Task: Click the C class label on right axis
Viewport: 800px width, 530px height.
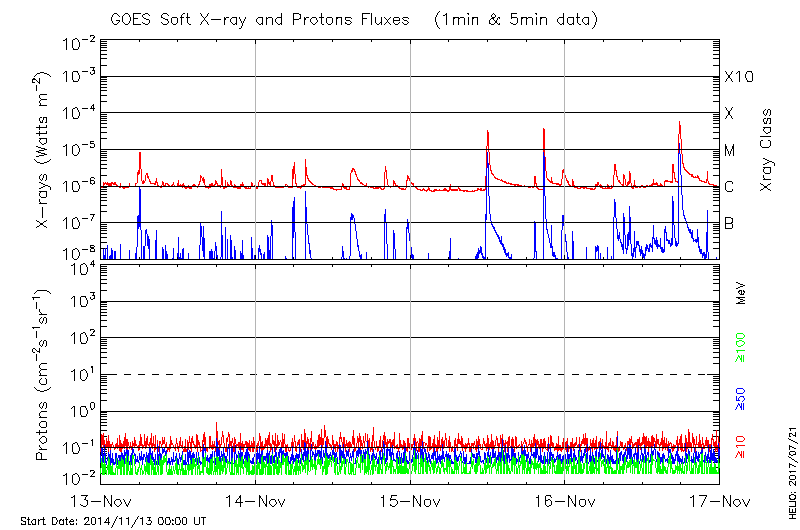Action: [729, 187]
